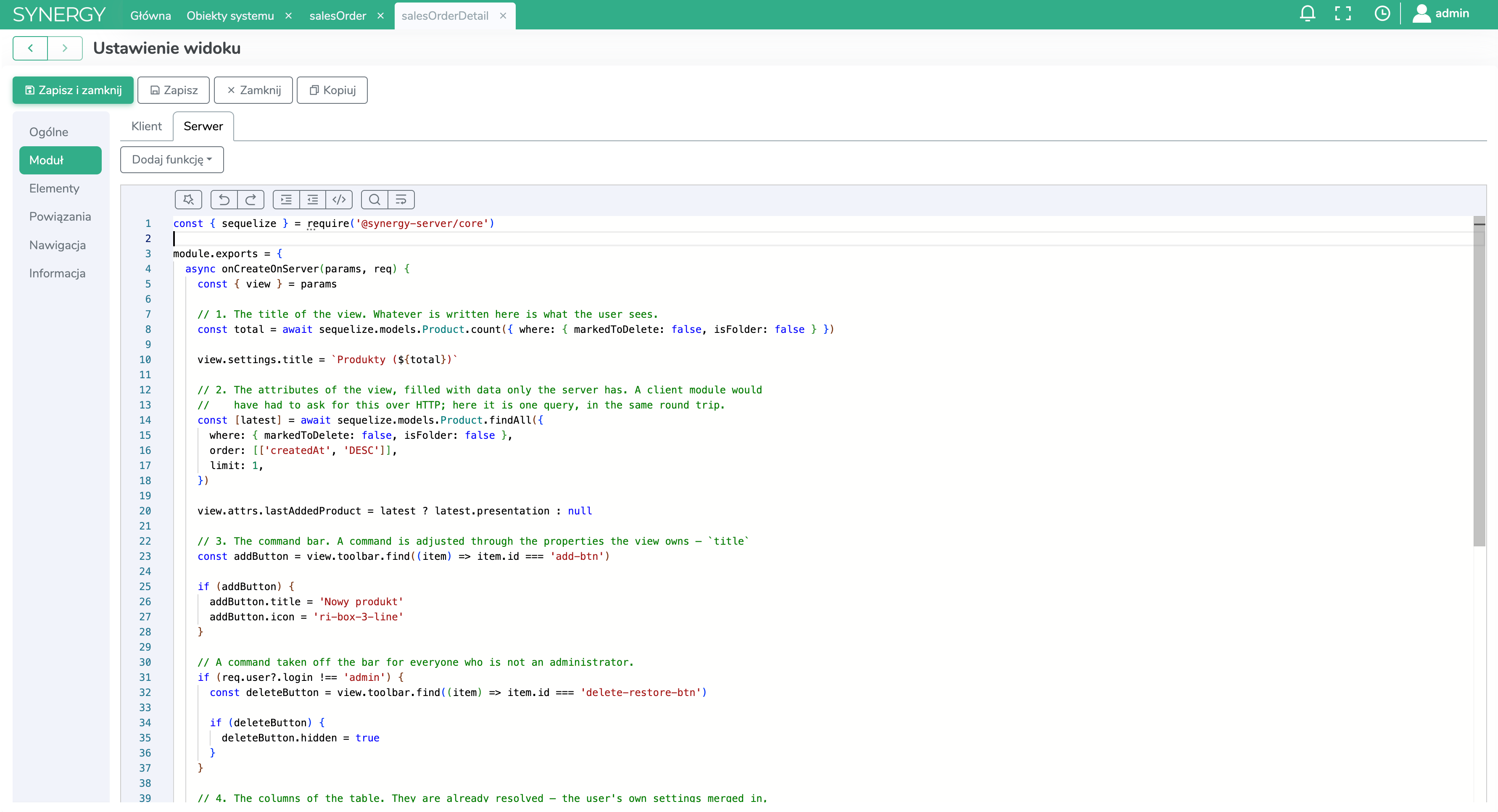Click line number 20 in gutter
This screenshot has width=1498, height=812.
(x=145, y=511)
